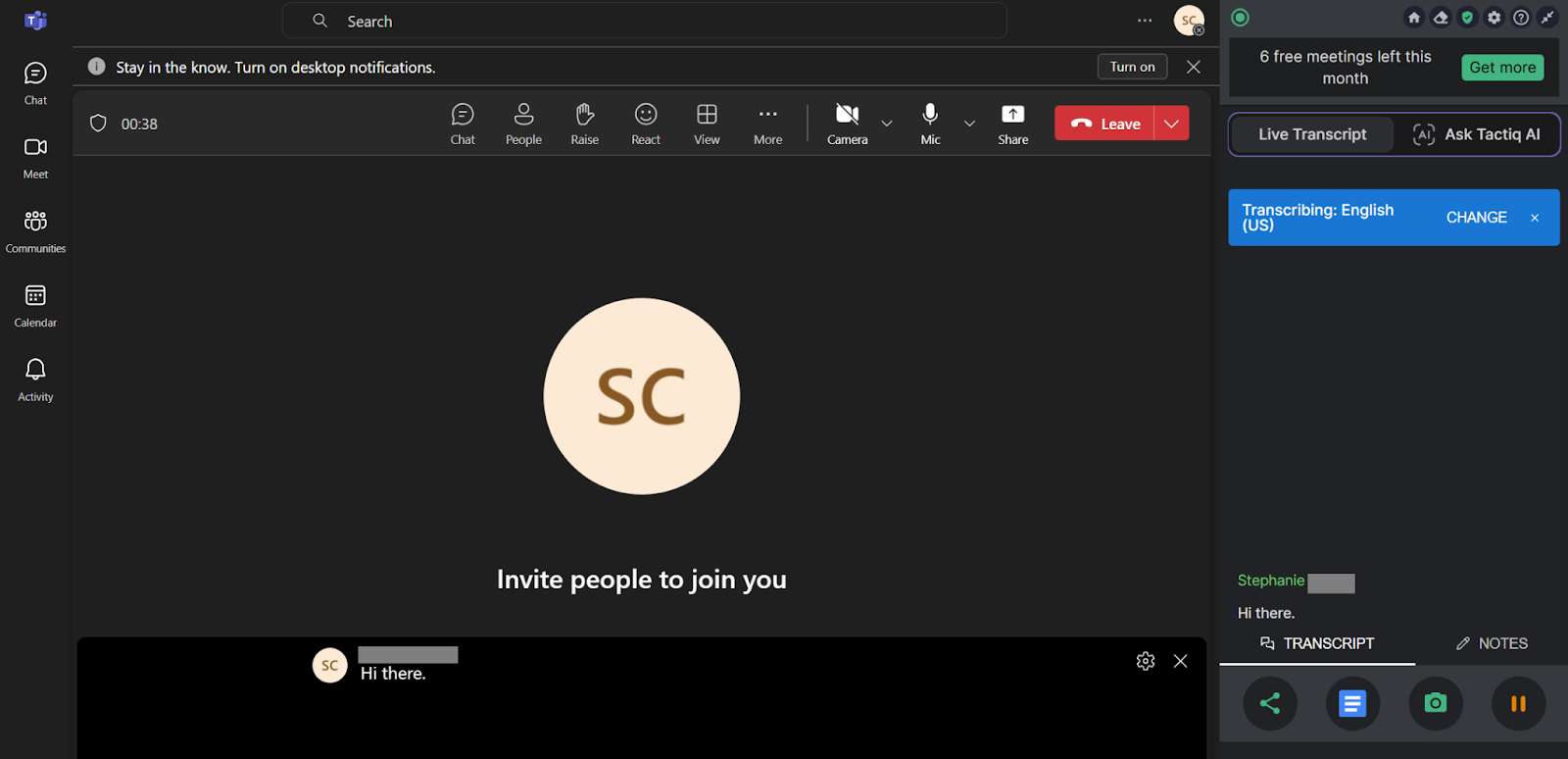Show the People participant list
Image resolution: width=1568 pixels, height=759 pixels.
[x=523, y=124]
